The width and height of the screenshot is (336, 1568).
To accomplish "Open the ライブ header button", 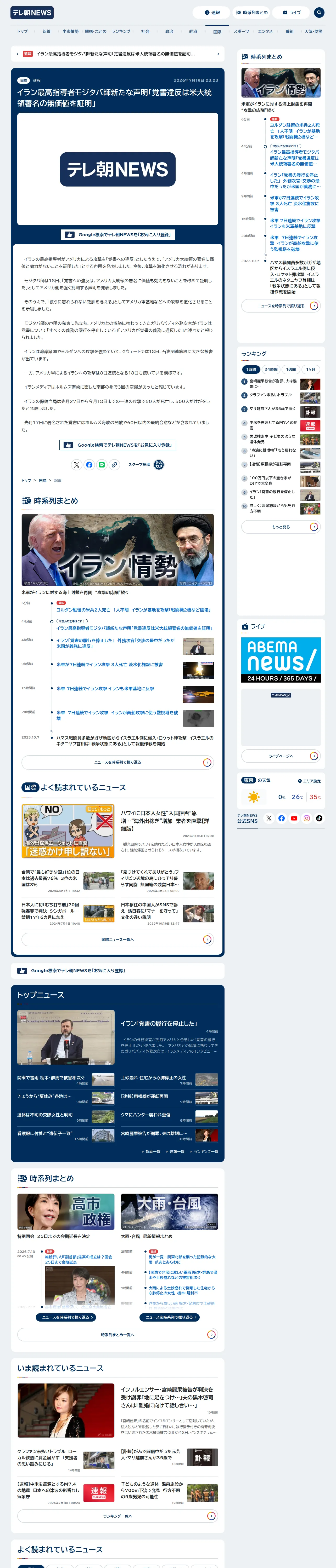I will pos(292,12).
